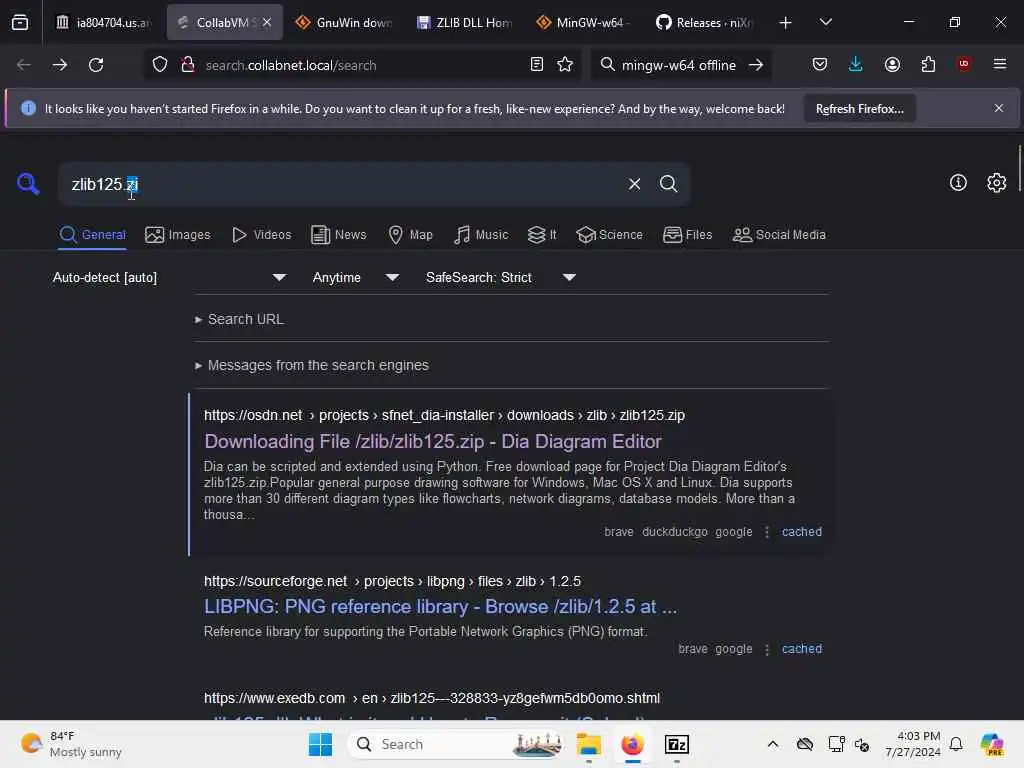
Task: Open File Explorer from taskbar
Action: point(588,744)
